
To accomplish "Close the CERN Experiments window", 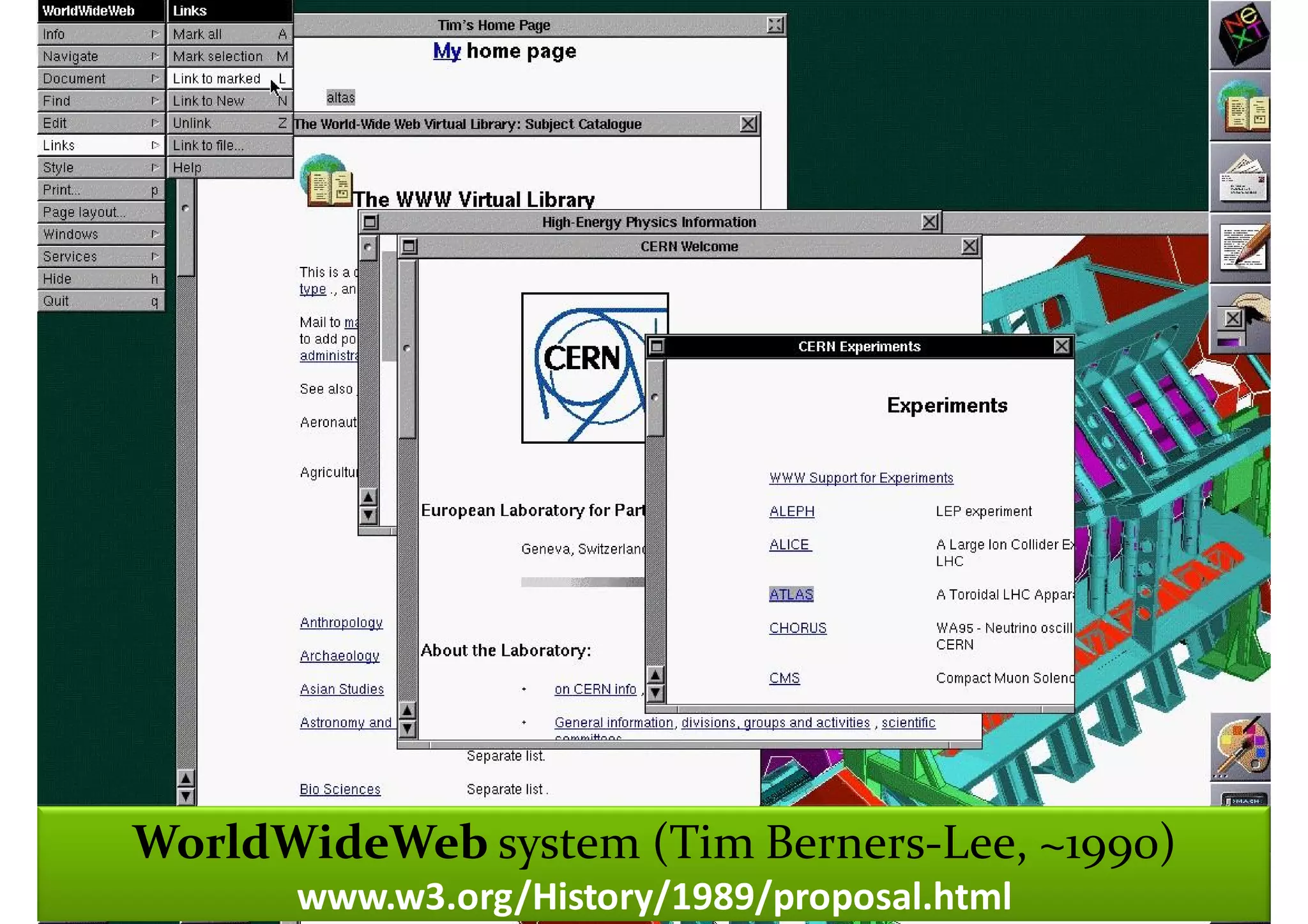I will [x=1061, y=346].
